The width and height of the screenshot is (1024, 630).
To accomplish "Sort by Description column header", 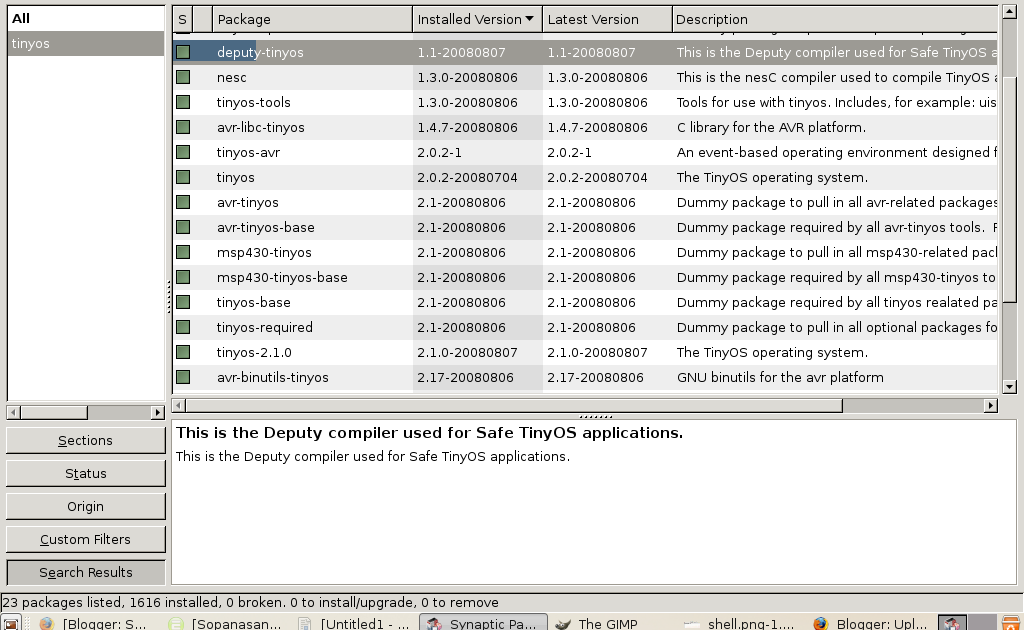I will 835,20.
